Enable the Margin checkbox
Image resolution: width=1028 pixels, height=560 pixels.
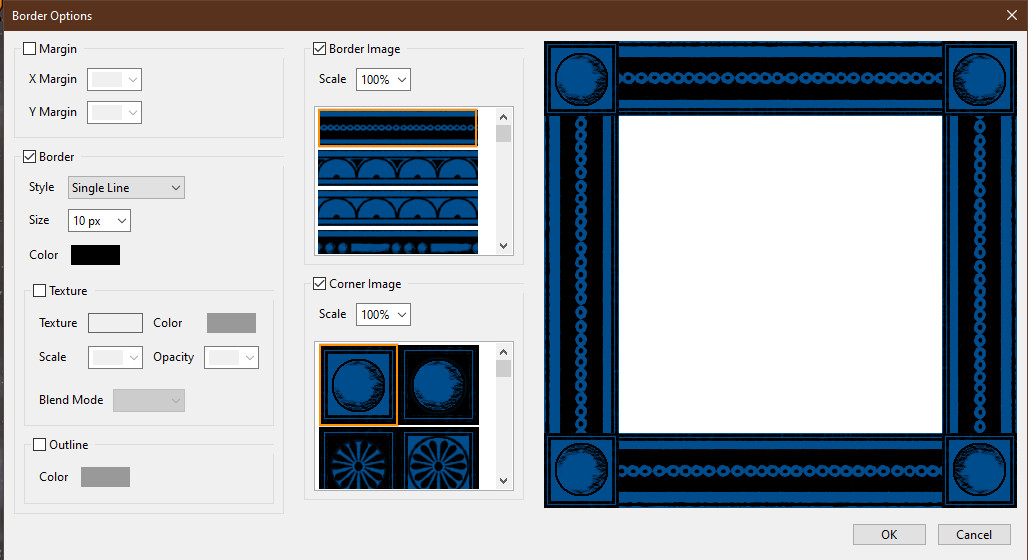[30, 49]
